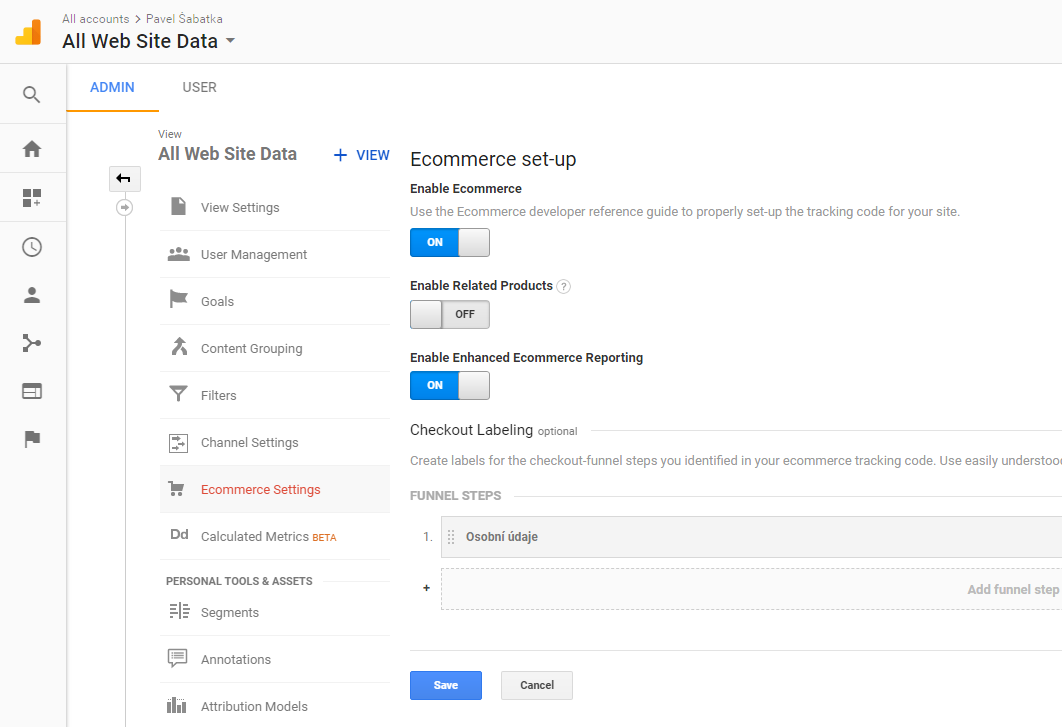
Task: Open Real-Time clock icon in sidebar
Action: coord(32,247)
